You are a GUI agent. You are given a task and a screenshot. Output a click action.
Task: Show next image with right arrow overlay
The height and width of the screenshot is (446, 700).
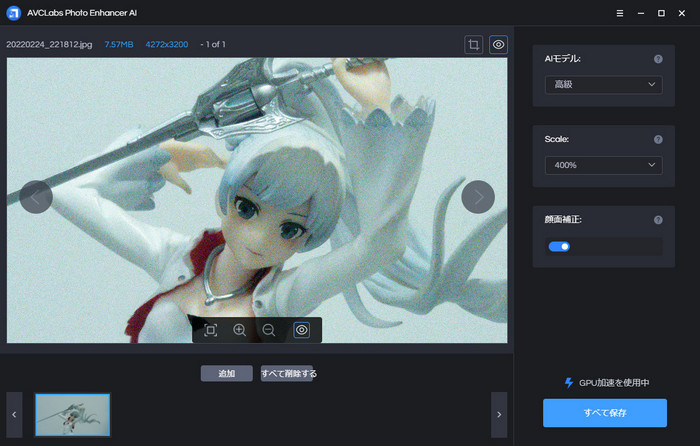(x=478, y=197)
